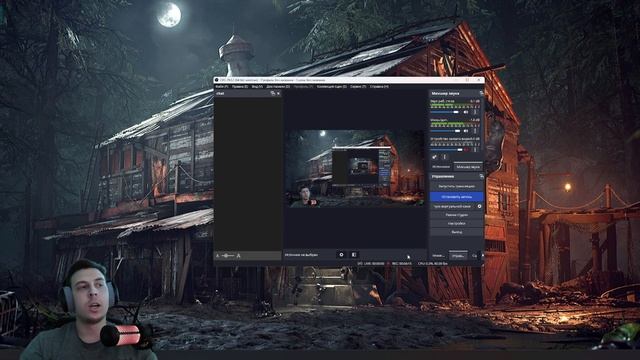Adjust the desktop audio volume slider
The width and height of the screenshot is (640, 360).
coord(445,112)
